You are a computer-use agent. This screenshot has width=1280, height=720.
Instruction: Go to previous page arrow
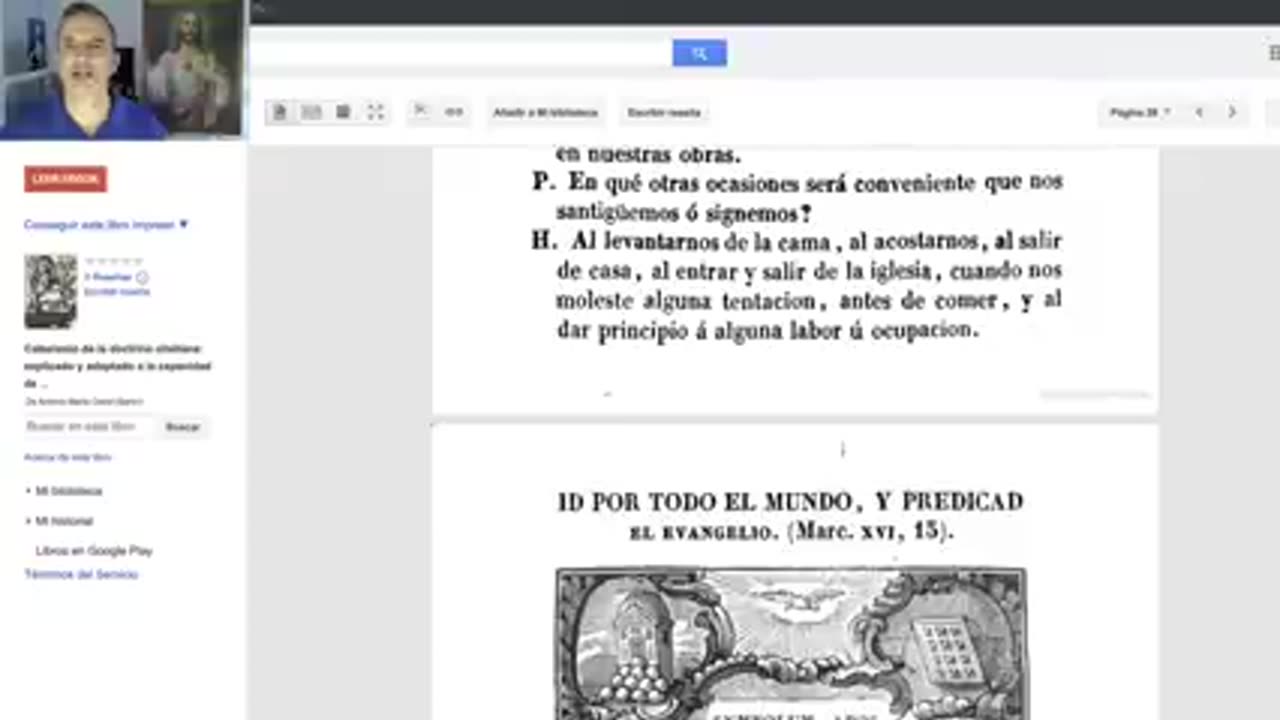(1199, 112)
